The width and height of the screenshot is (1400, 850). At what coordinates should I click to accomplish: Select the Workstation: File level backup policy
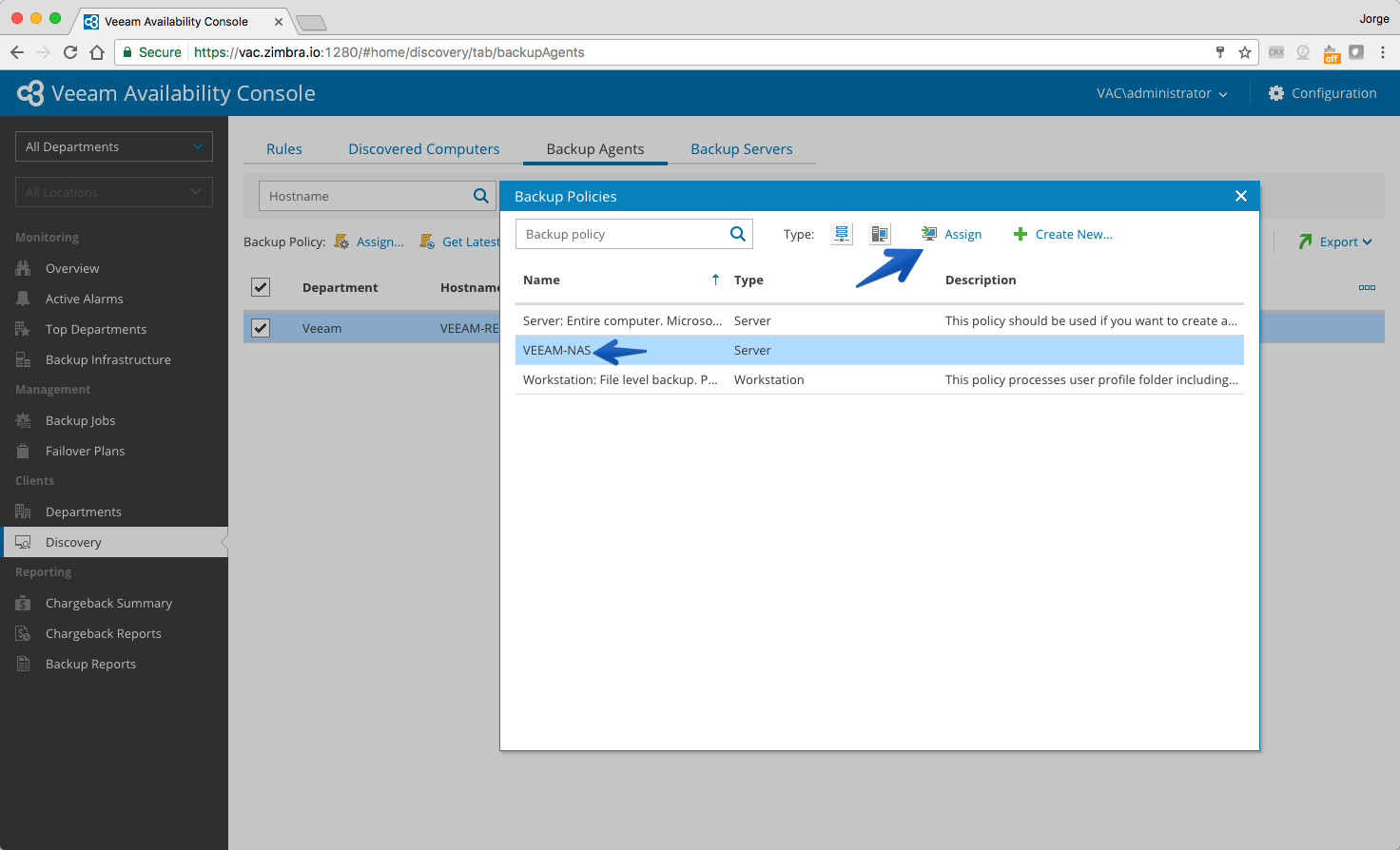pos(880,379)
